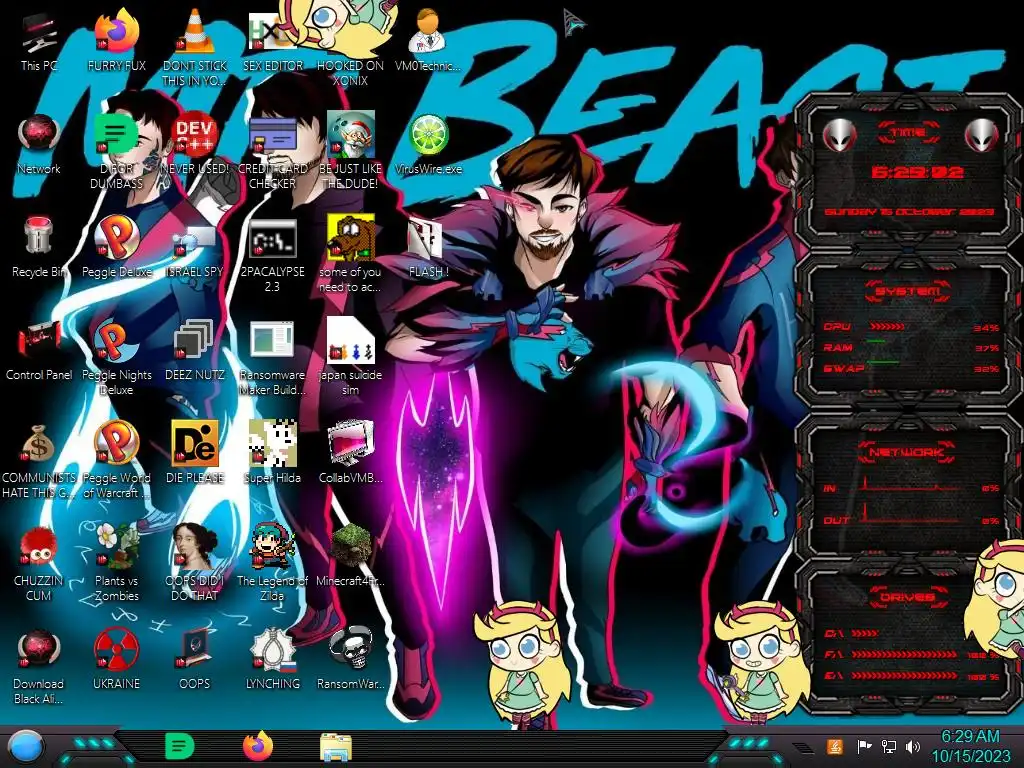The height and width of the screenshot is (768, 1024).
Task: Click the E:\ drive row in DRIVES gadget
Action: click(912, 676)
